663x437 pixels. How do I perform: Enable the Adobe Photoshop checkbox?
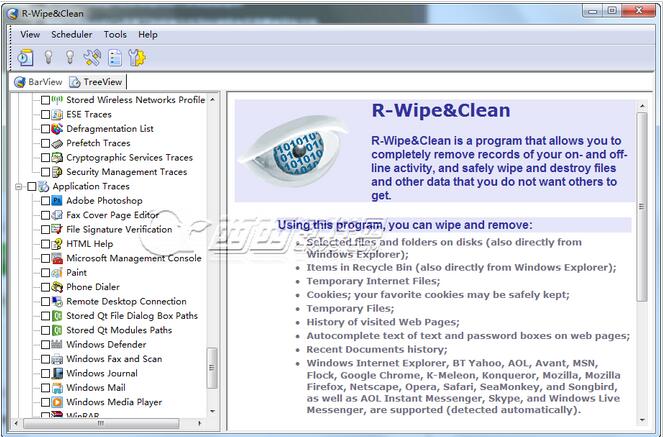[45, 201]
